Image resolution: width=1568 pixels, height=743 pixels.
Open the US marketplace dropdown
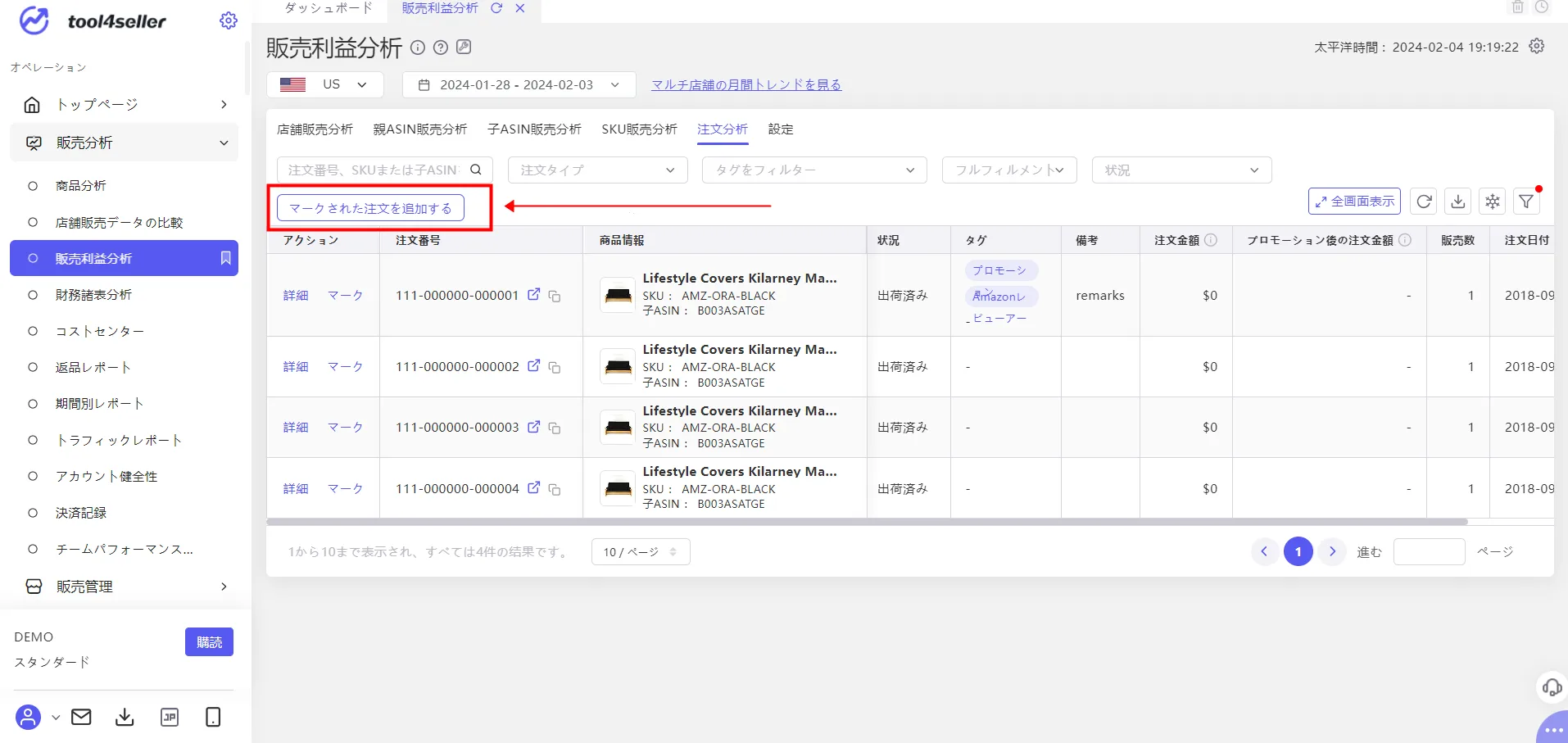tap(325, 84)
